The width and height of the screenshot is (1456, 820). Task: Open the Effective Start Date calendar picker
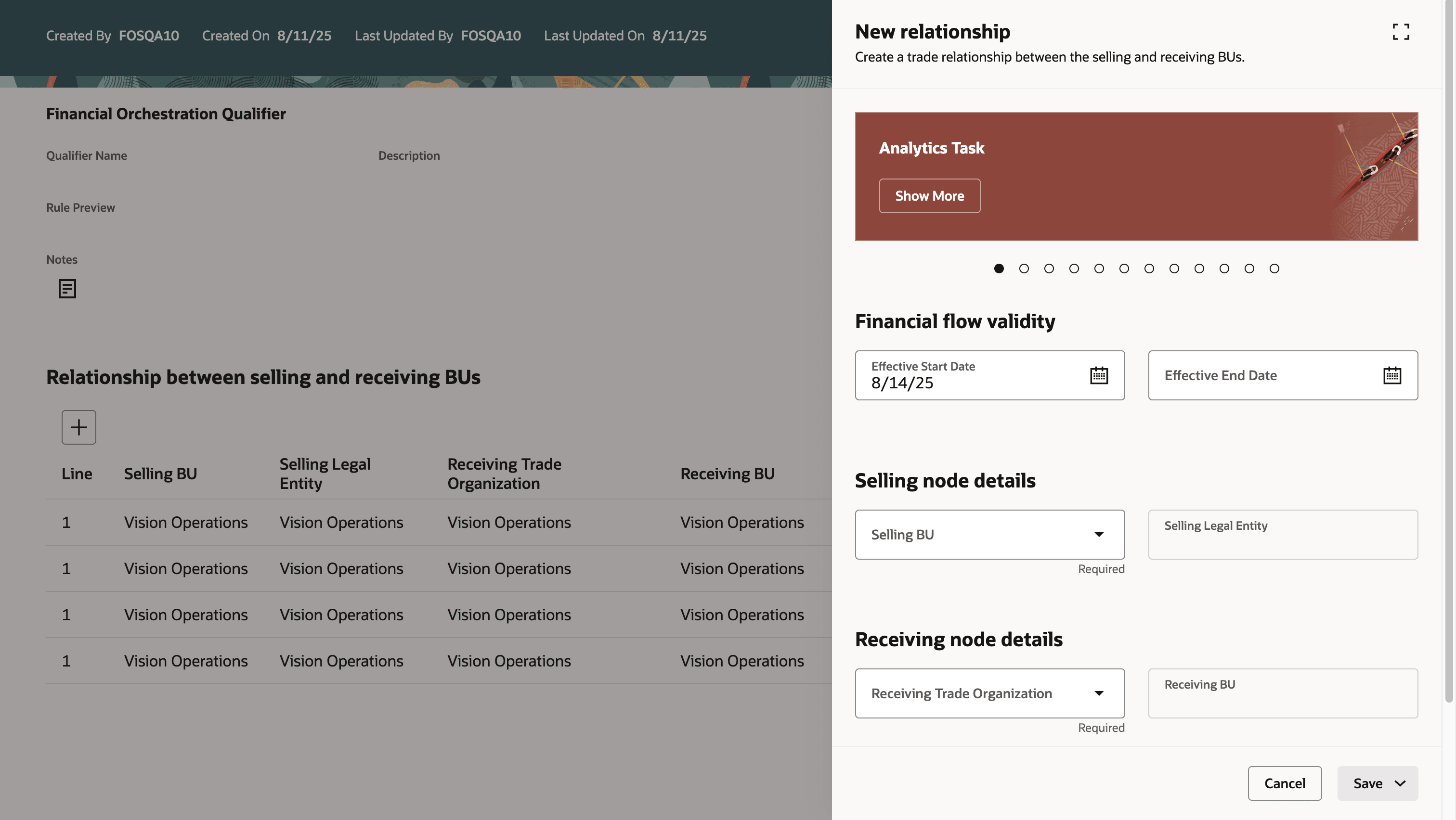click(1098, 375)
